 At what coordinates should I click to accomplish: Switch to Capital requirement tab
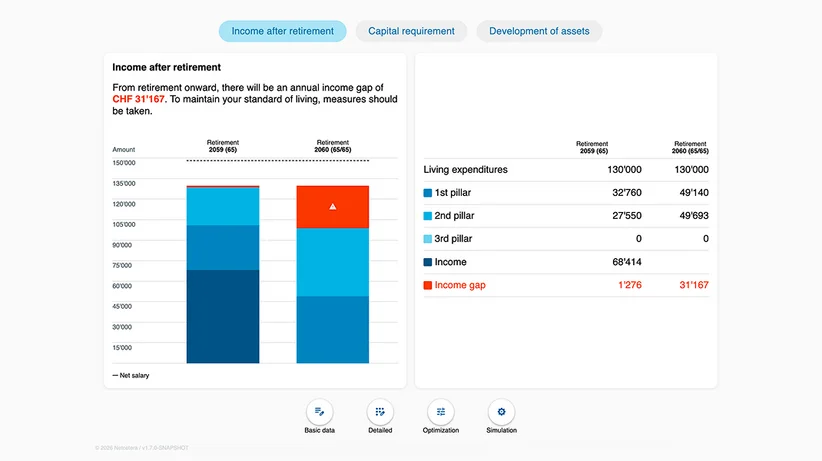click(411, 31)
